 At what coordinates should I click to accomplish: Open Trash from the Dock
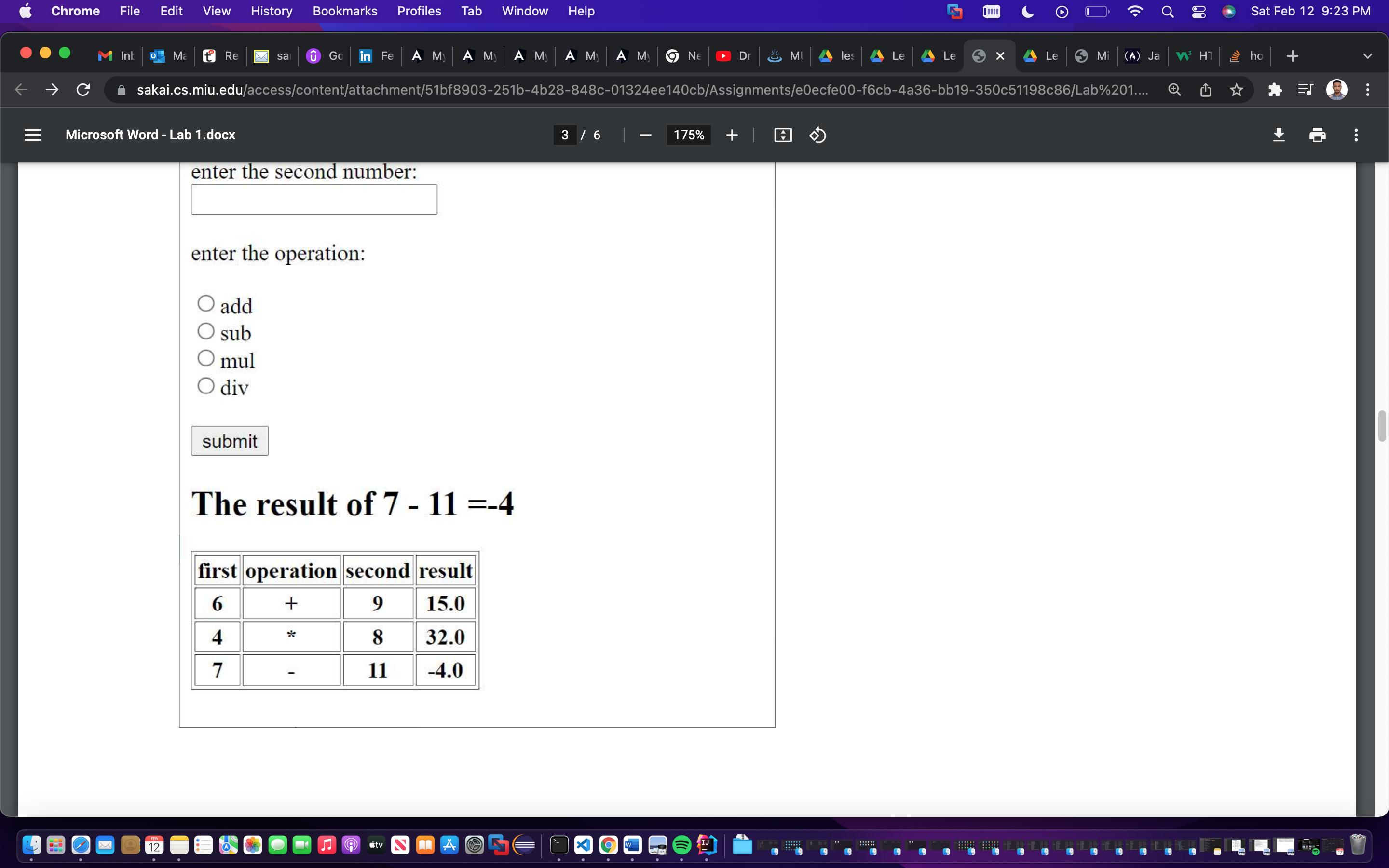tap(1358, 844)
